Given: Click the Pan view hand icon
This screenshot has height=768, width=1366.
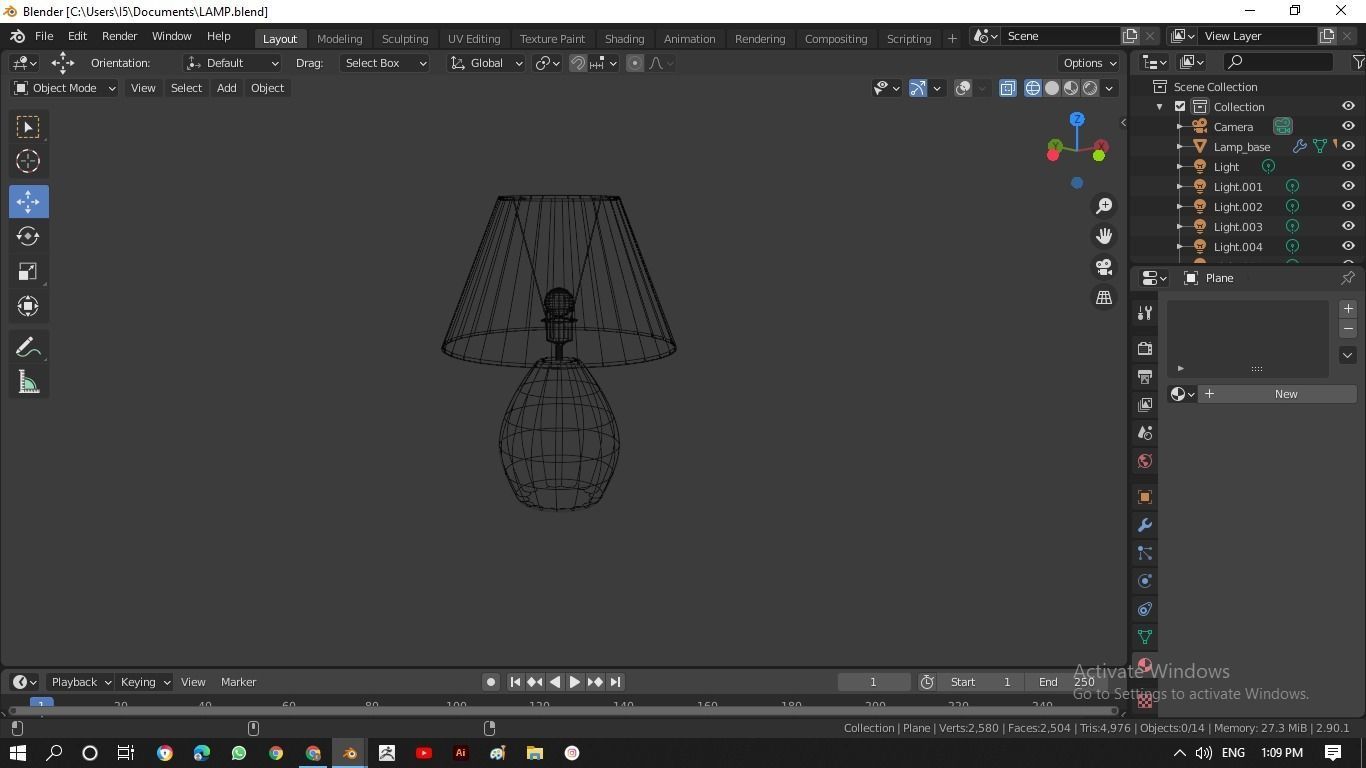Looking at the screenshot, I should pyautogui.click(x=1104, y=236).
